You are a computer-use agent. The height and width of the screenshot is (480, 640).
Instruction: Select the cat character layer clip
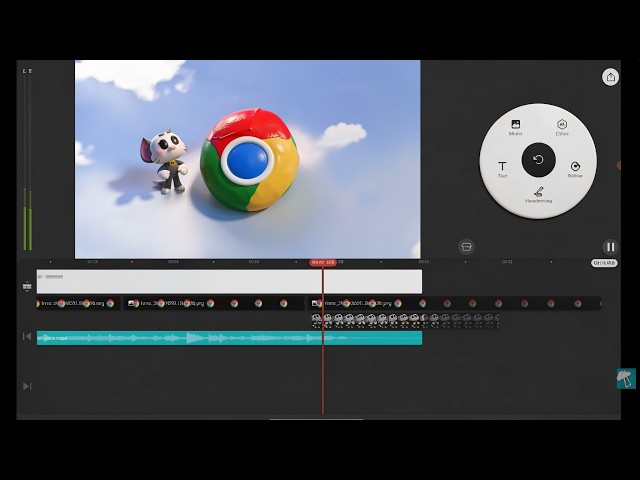pyautogui.click(x=405, y=321)
